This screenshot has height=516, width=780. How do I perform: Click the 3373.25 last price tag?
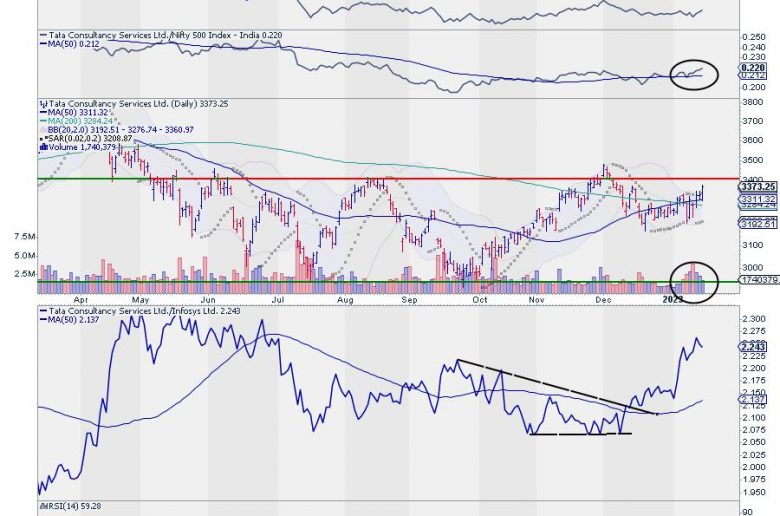click(x=758, y=187)
